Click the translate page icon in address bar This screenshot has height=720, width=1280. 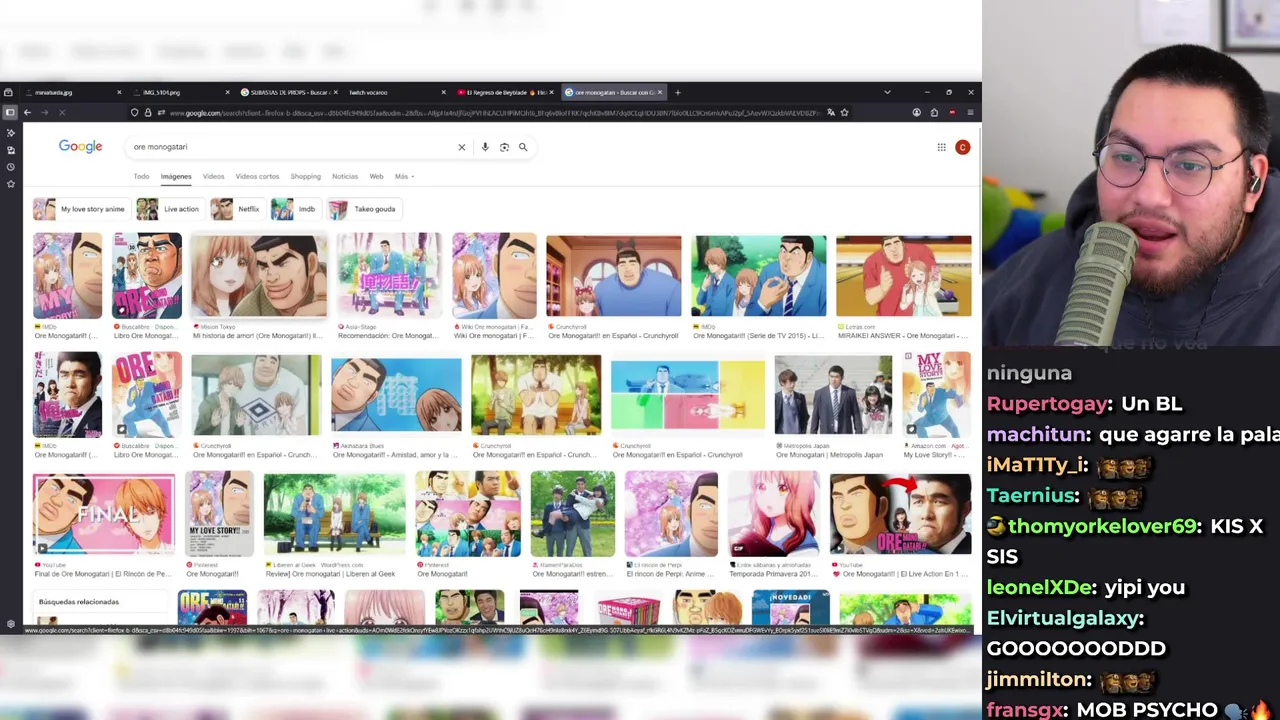(x=830, y=112)
